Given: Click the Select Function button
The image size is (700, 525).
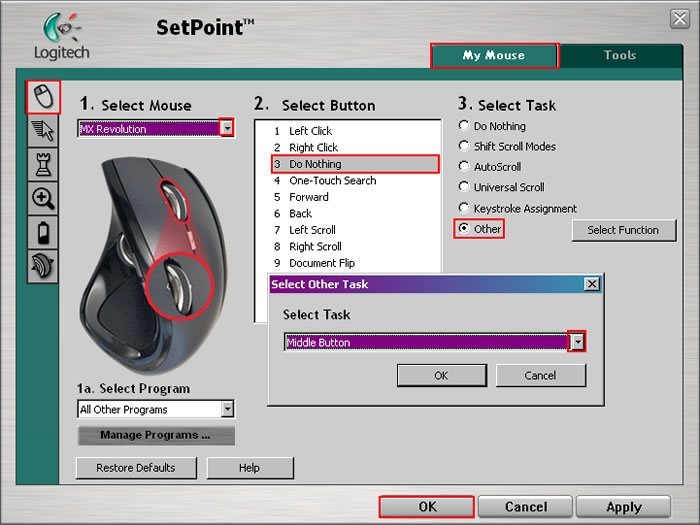Looking at the screenshot, I should pyautogui.click(x=624, y=230).
